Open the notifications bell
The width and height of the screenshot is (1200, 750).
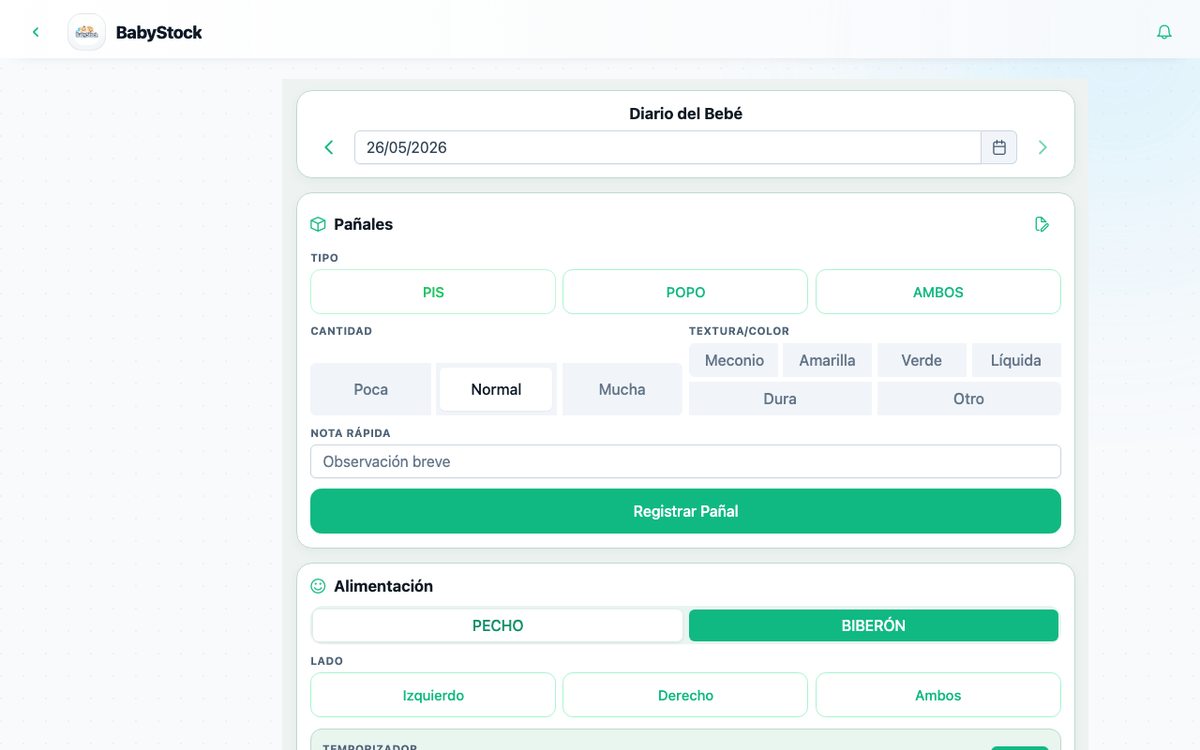[1164, 32]
